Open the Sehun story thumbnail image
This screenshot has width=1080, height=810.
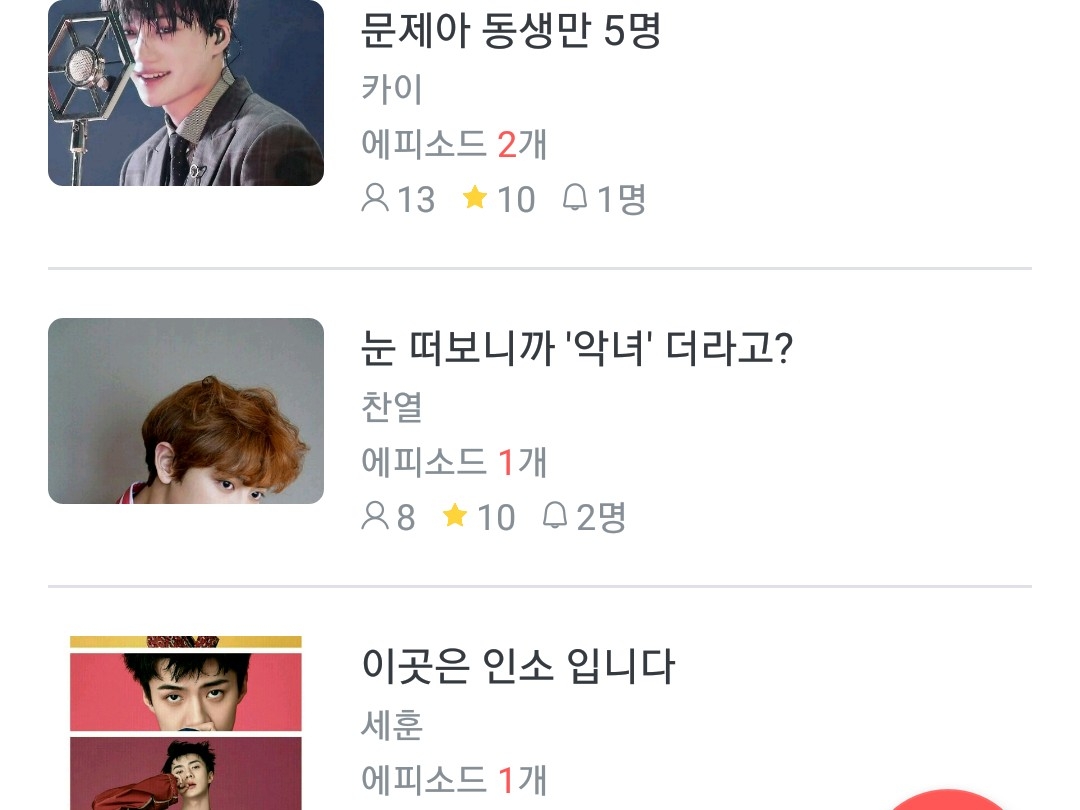point(186,723)
